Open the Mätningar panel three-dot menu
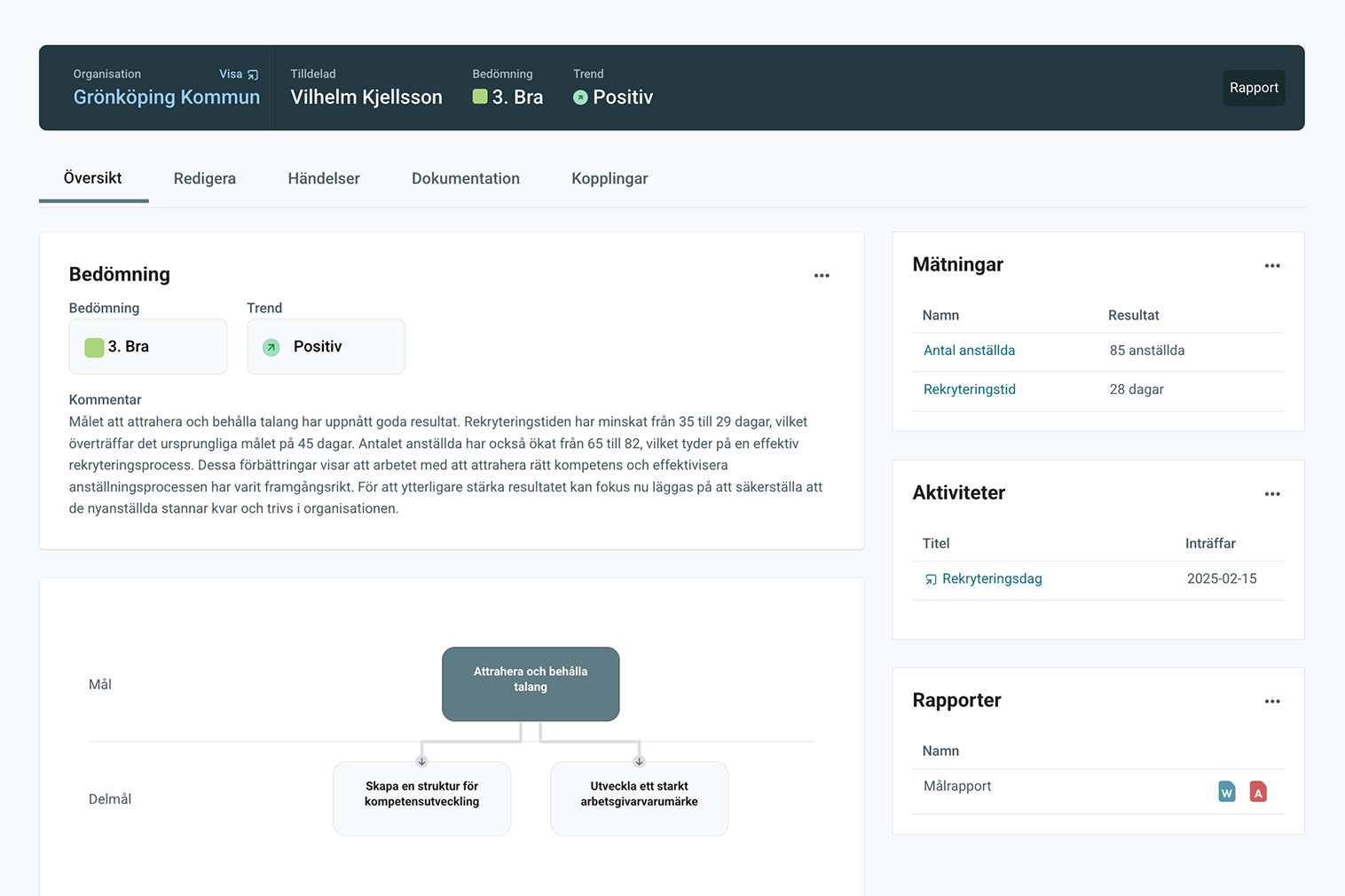This screenshot has width=1345, height=896. tap(1271, 266)
